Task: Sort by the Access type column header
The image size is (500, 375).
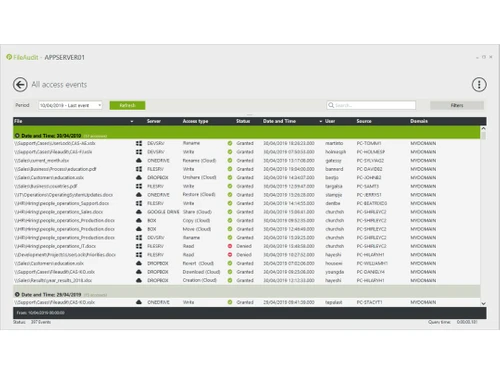Action: 195,121
